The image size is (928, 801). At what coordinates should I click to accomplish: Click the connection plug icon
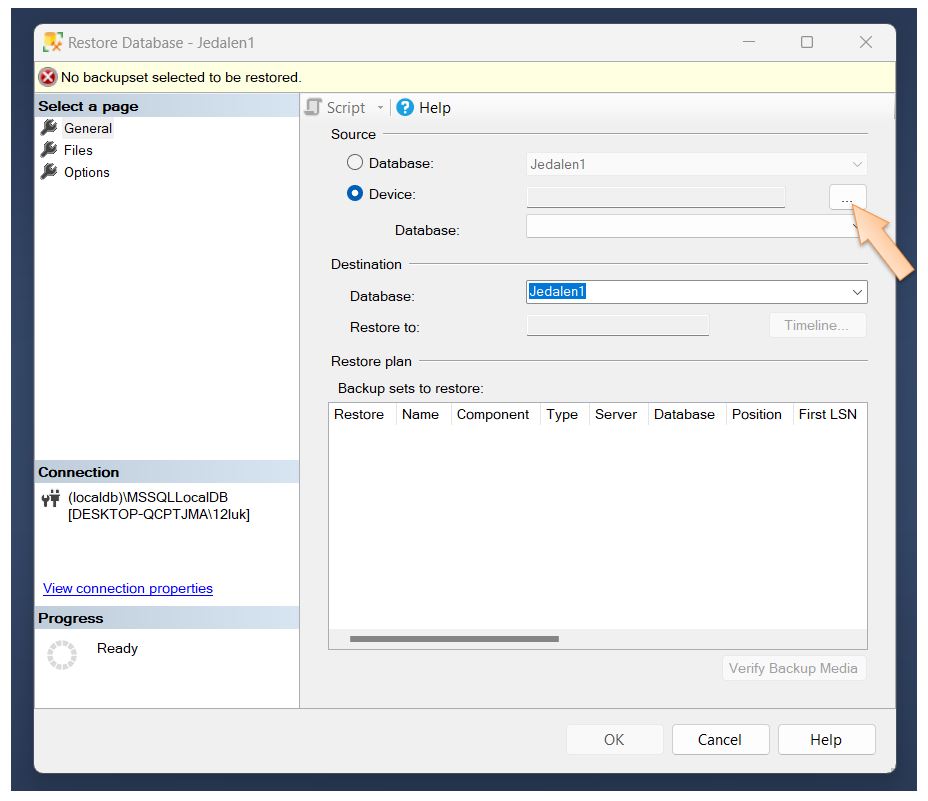click(51, 499)
